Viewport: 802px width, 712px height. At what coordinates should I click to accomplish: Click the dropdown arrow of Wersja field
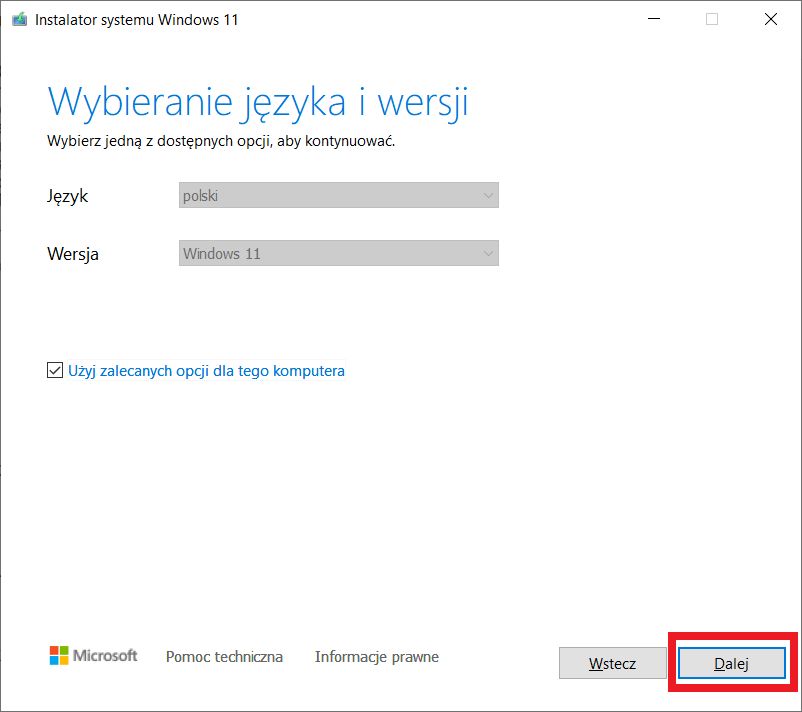tap(488, 253)
